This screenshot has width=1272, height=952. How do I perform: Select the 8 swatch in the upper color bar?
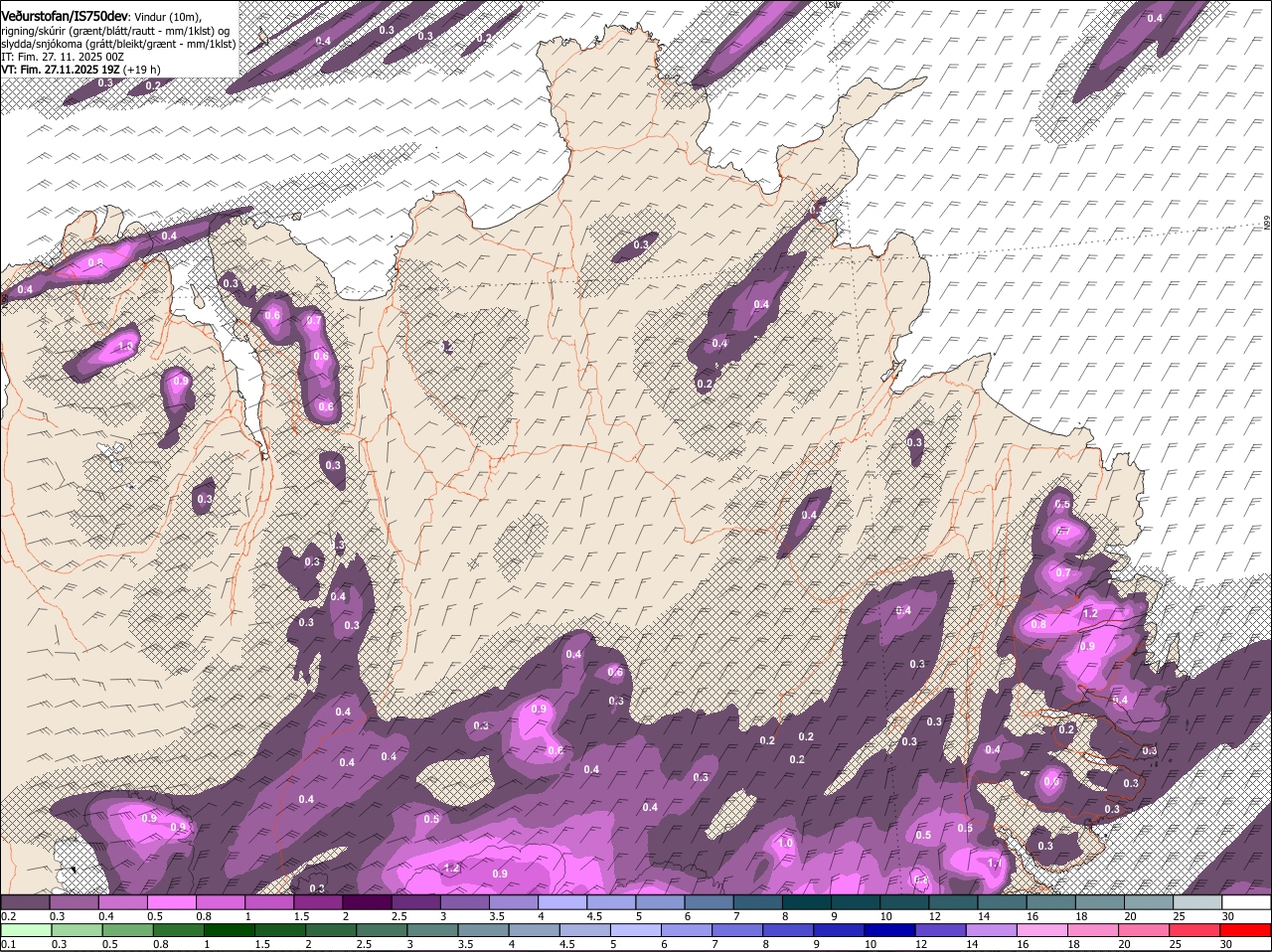coord(806,901)
